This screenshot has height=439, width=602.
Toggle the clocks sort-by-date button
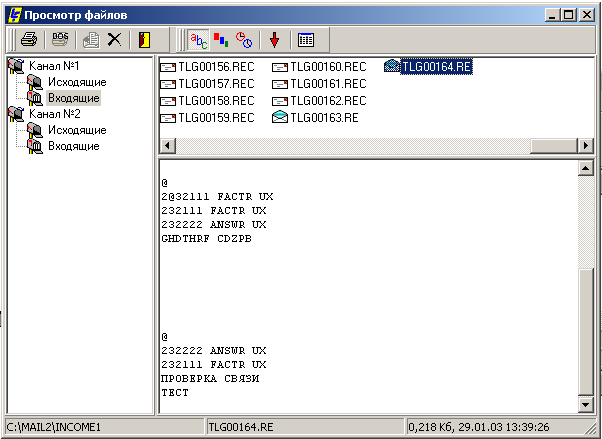[x=244, y=40]
